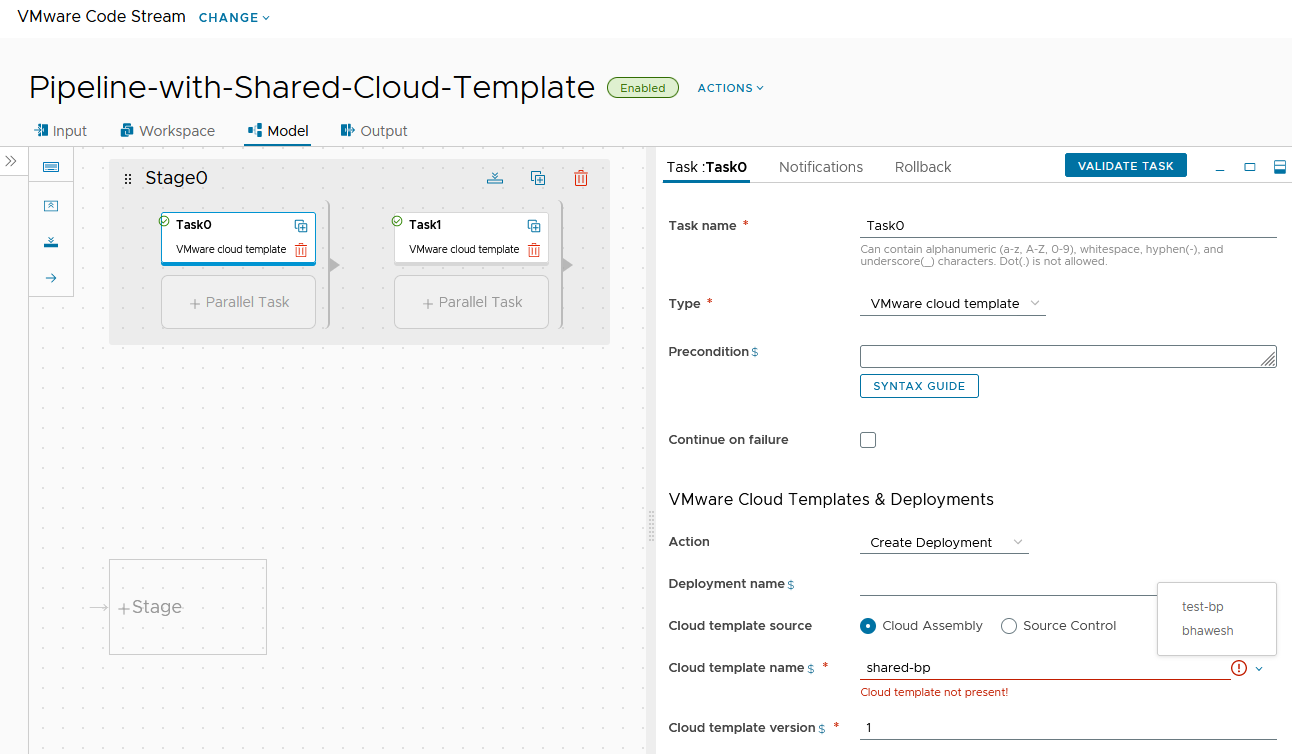Click the import-up canvas toolbar icon

click(51, 205)
